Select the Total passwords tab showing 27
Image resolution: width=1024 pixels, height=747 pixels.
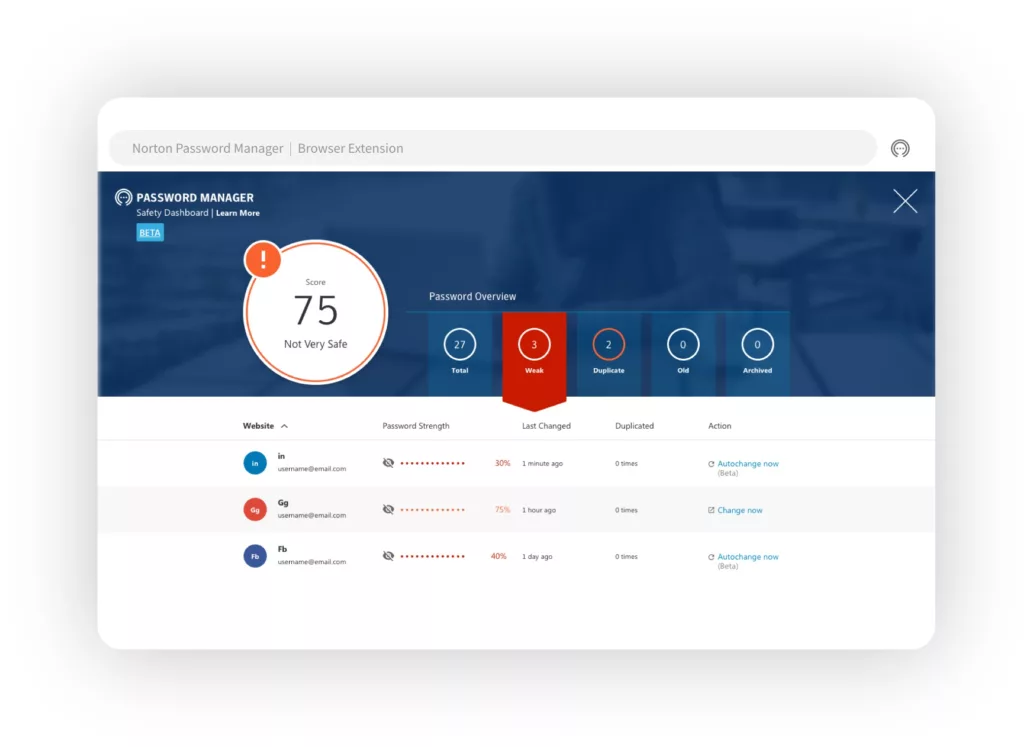click(x=460, y=354)
